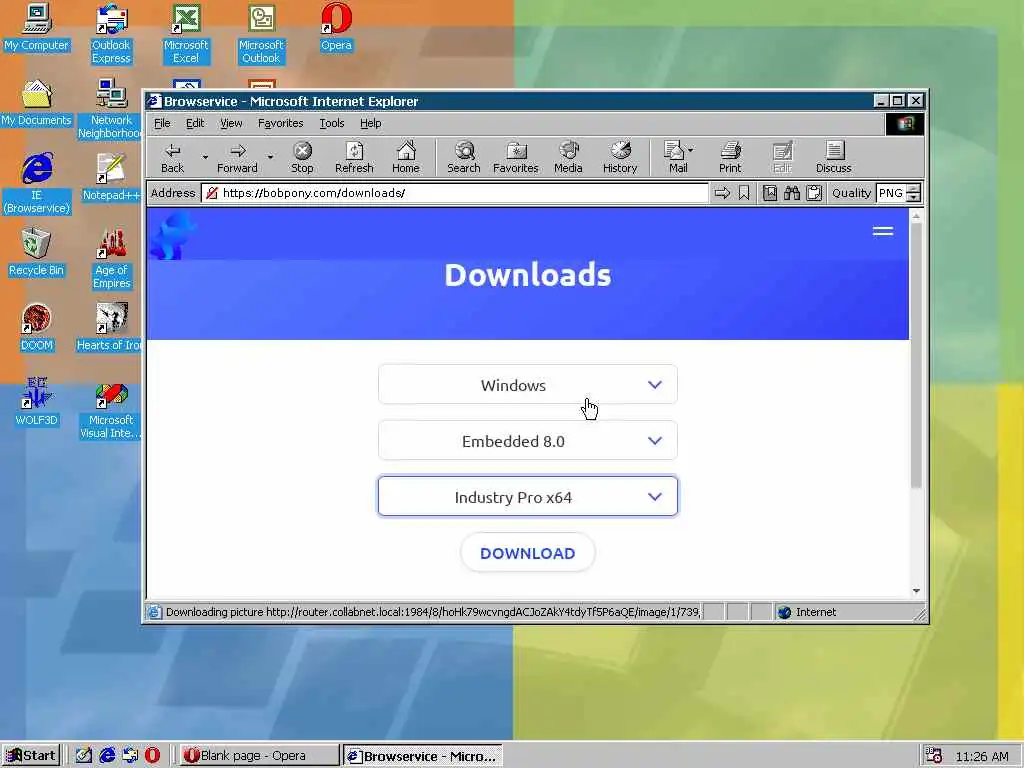
Task: Open the Mail button dropdown arrow
Action: (691, 150)
